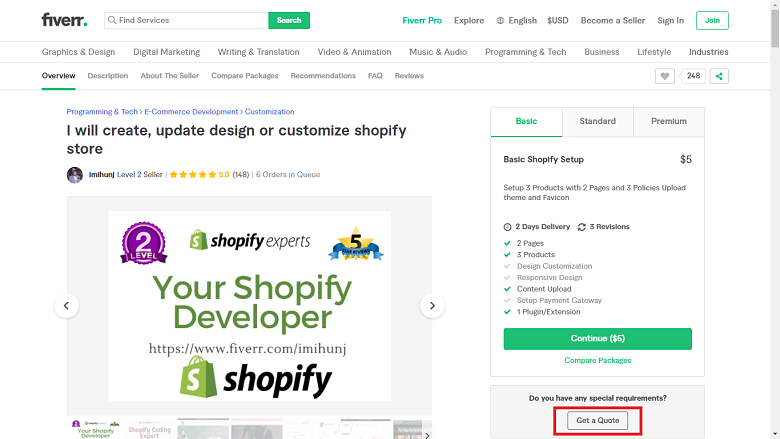Click the '2 Days Delivery' text
Viewport: 780px width, 439px height.
[x=543, y=227]
